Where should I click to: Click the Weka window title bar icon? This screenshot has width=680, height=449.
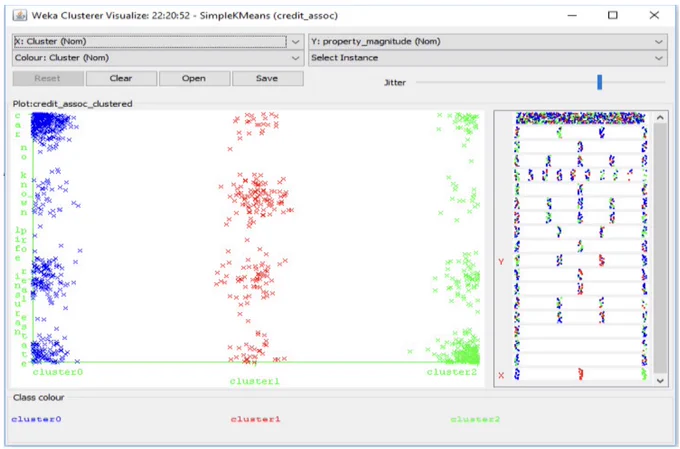click(x=20, y=16)
